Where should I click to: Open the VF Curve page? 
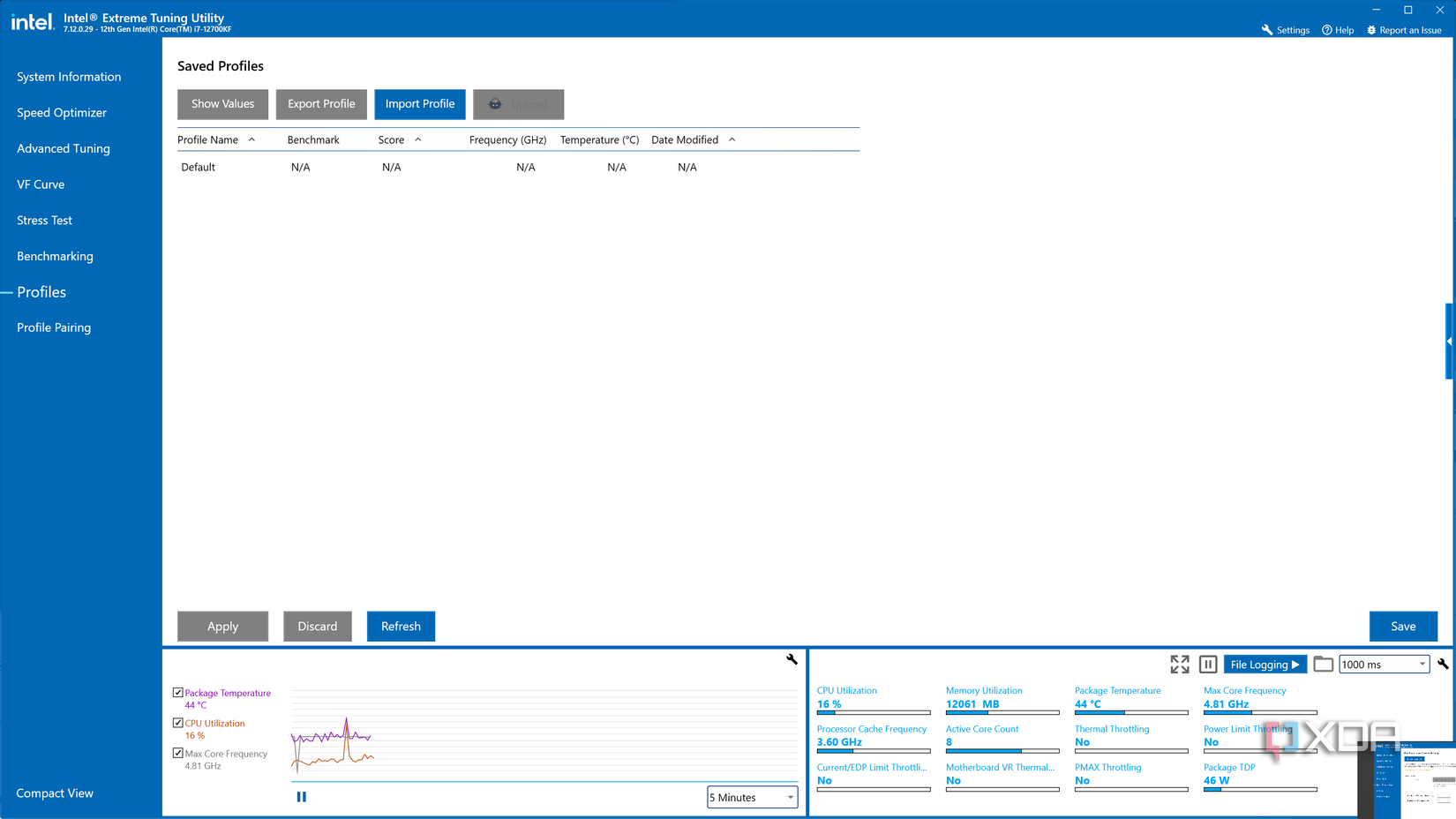[x=40, y=184]
